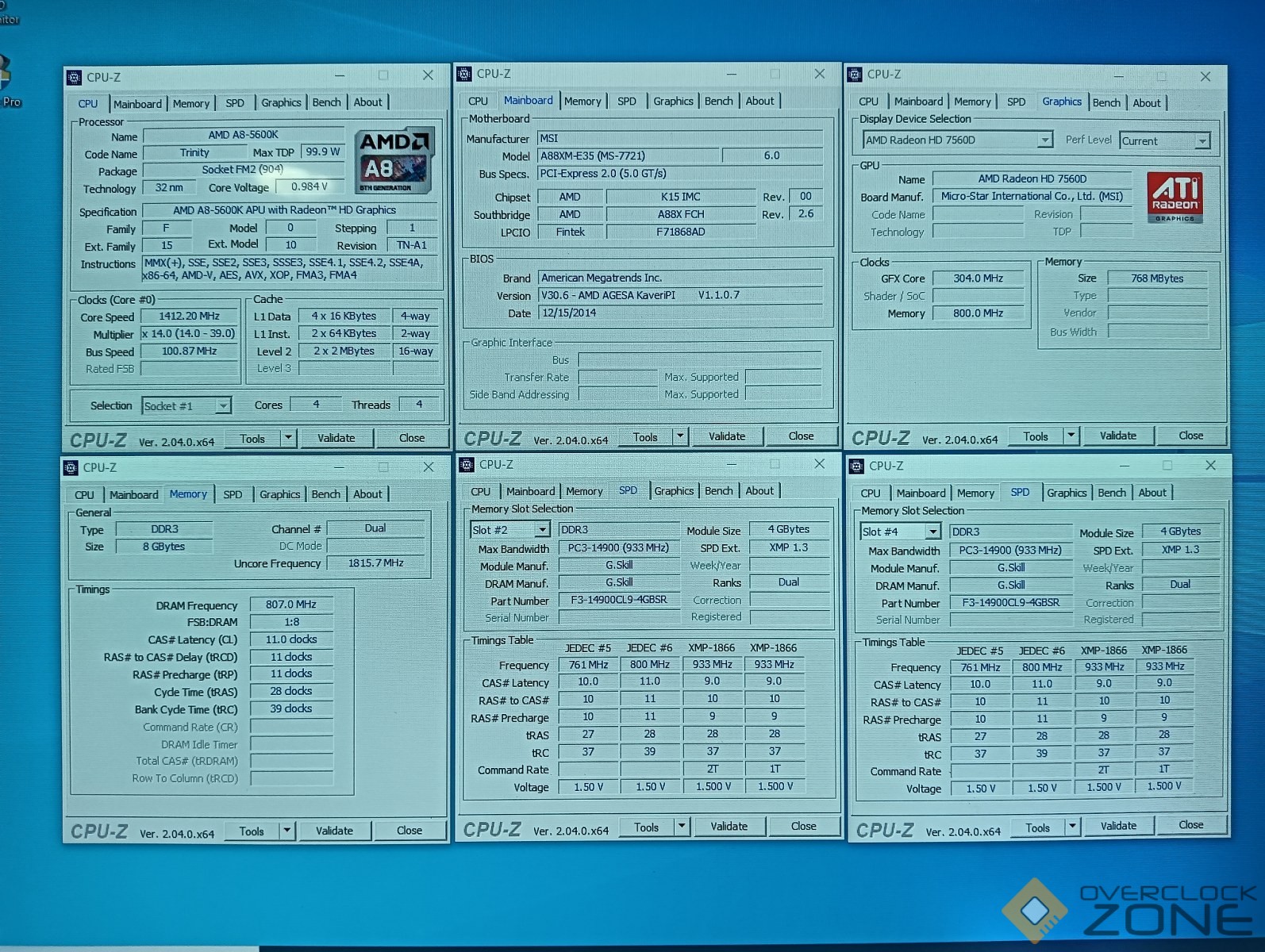Screen dimensions: 1265x952
Task: Click the Southbridge name A88X FCH
Action: 681,214
